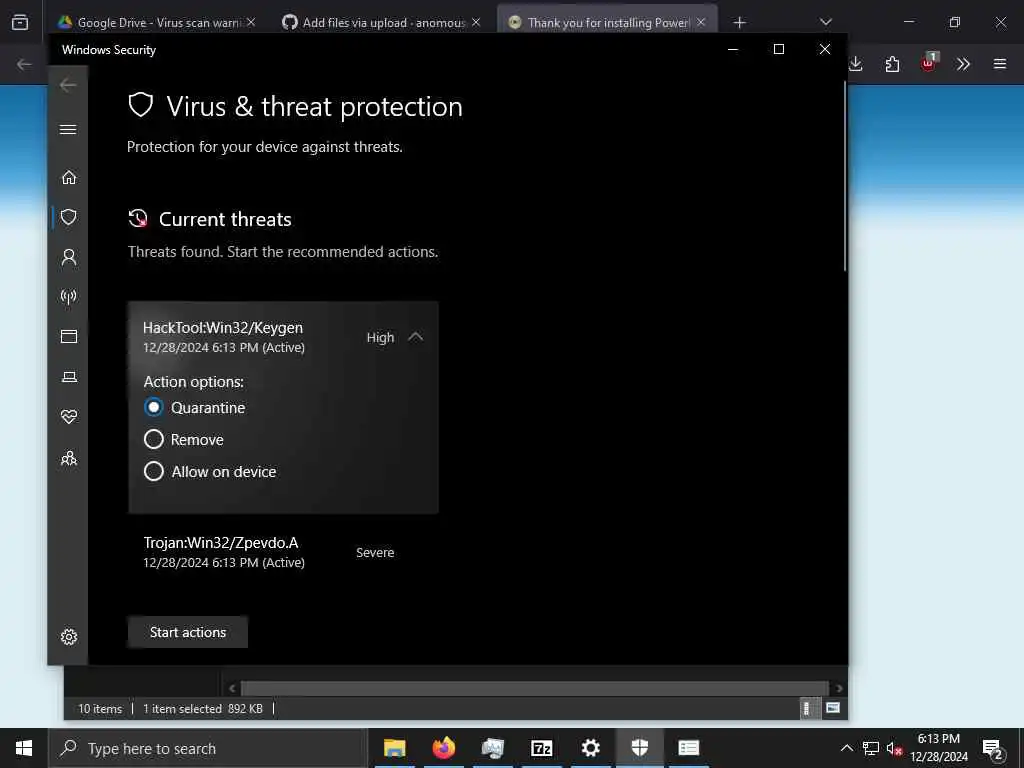Open a new browser tab

739,22
